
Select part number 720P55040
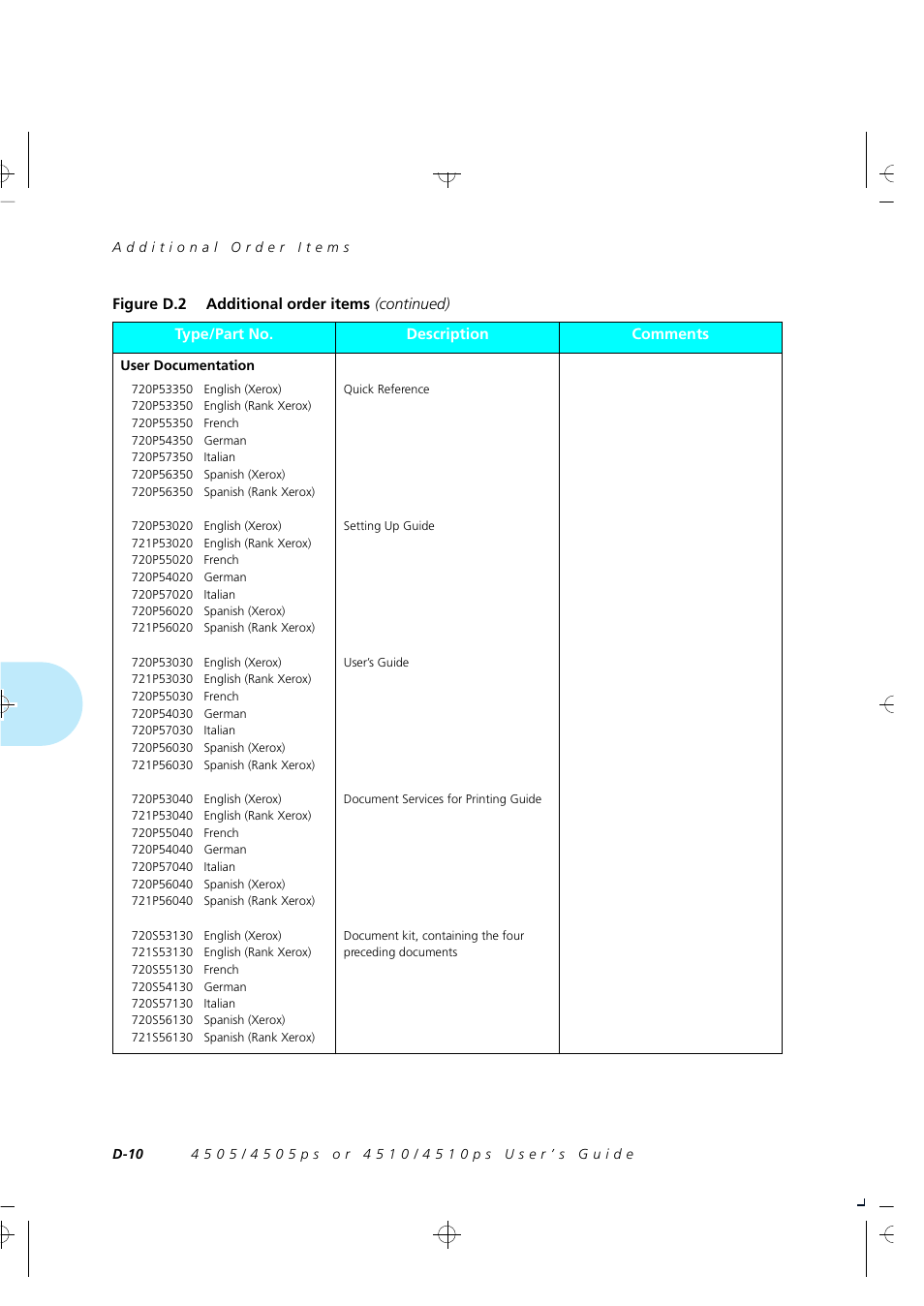[x=162, y=833]
